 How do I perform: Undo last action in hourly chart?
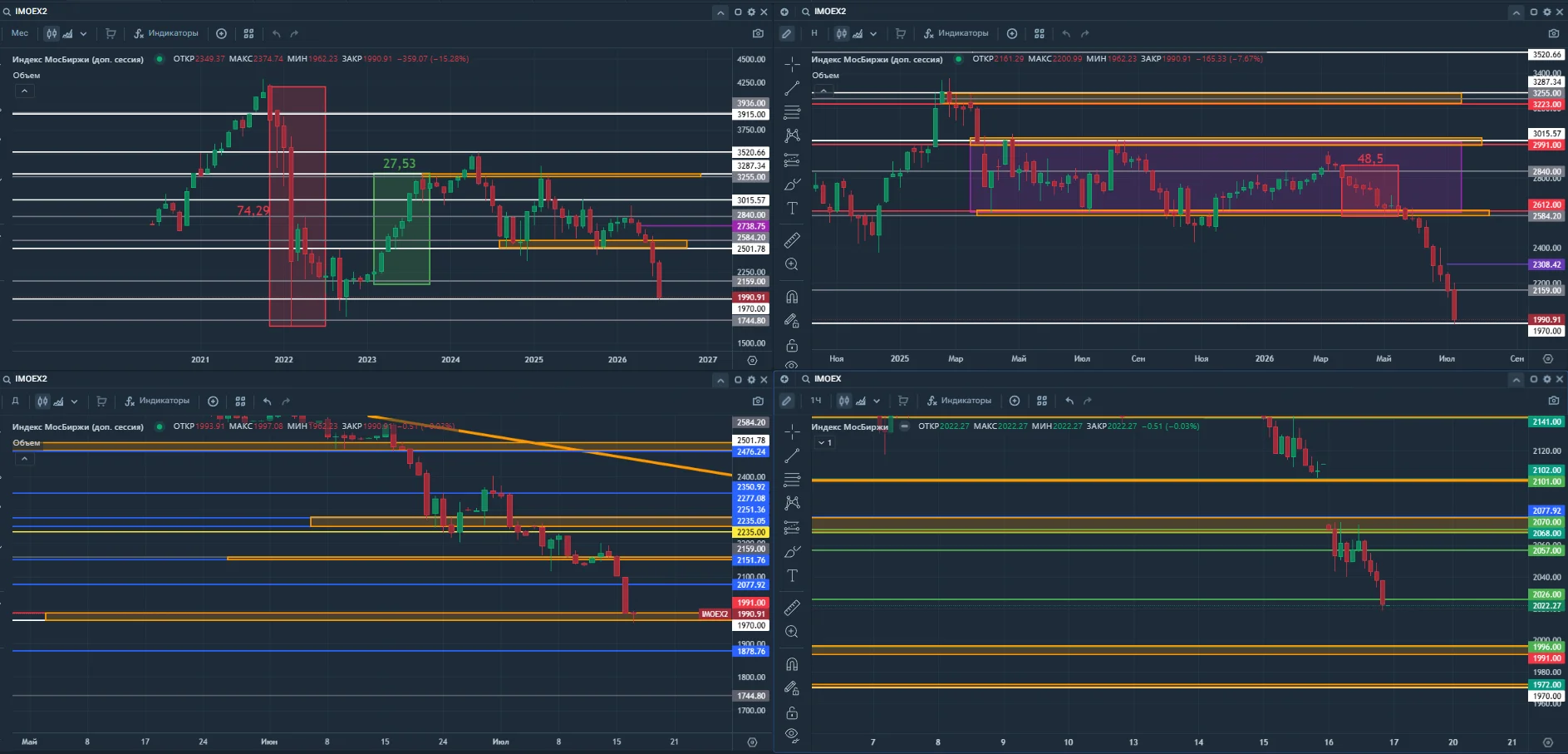(x=1069, y=401)
